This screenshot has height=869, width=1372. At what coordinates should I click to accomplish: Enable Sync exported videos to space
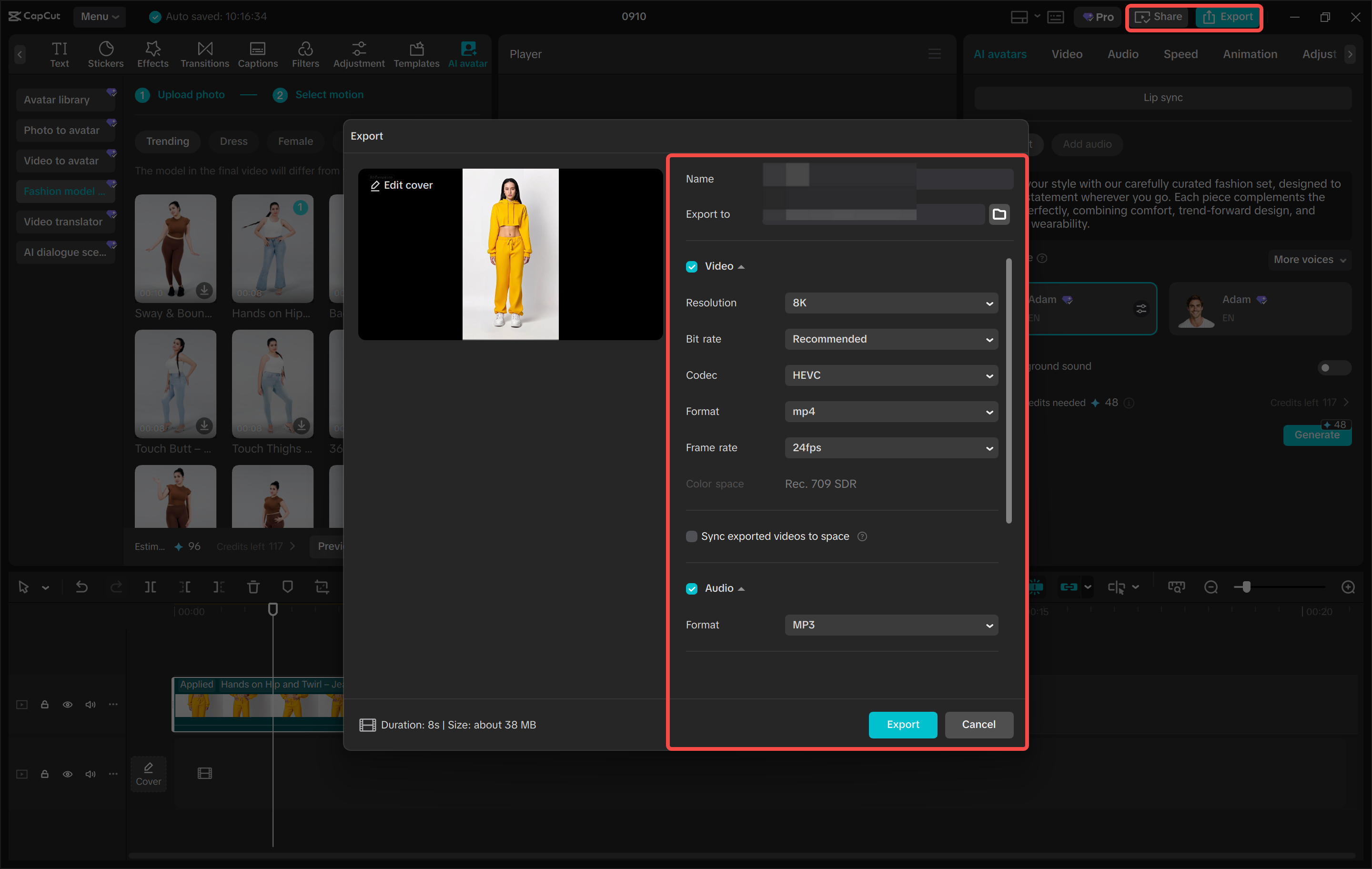pyautogui.click(x=692, y=536)
